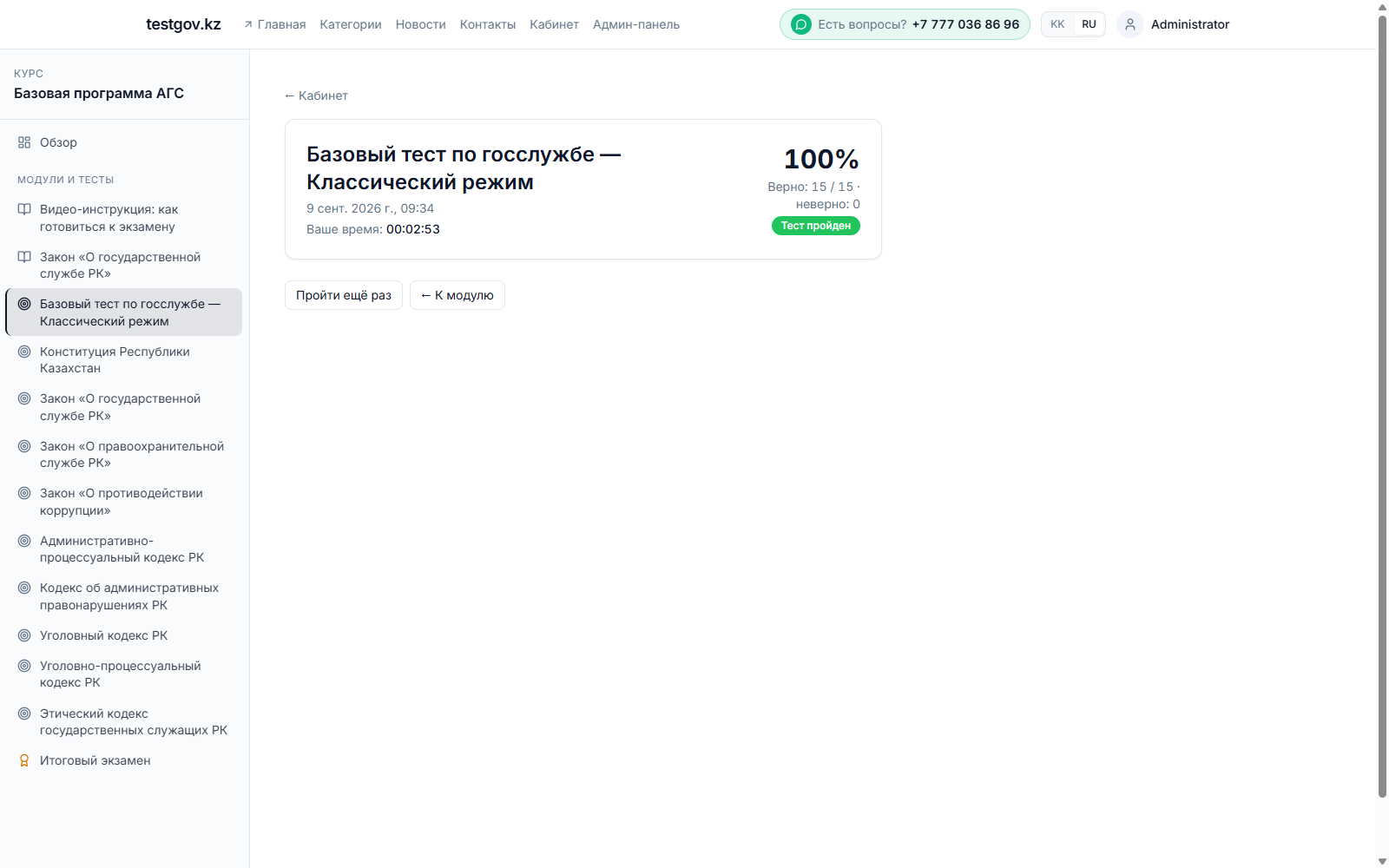
Task: Click the date text 9 сент. 2026 г., 09:34
Action: 370,208
